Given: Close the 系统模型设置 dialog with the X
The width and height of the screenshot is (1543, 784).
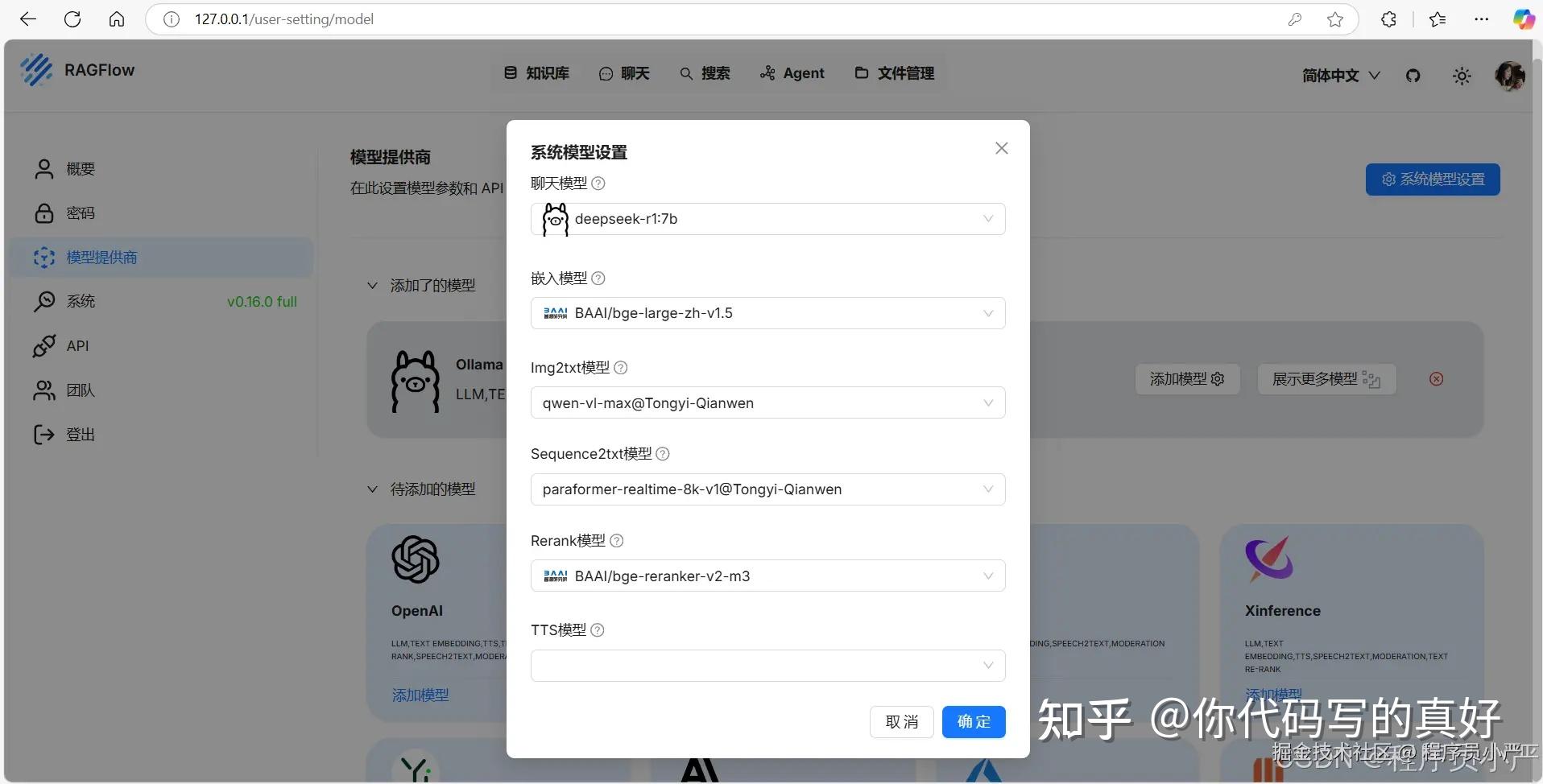Looking at the screenshot, I should (1002, 148).
